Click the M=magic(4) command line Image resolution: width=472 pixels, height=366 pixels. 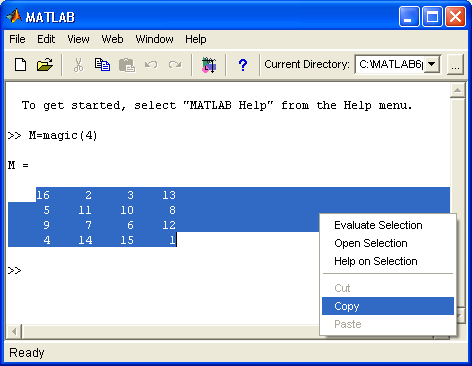(x=53, y=135)
